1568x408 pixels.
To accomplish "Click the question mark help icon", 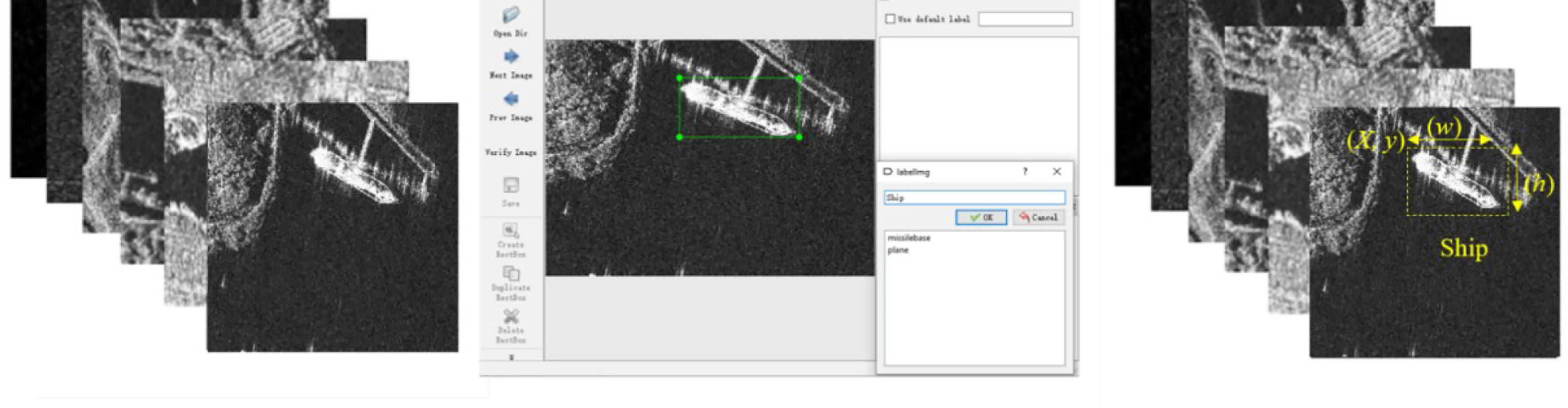I will (x=1025, y=172).
